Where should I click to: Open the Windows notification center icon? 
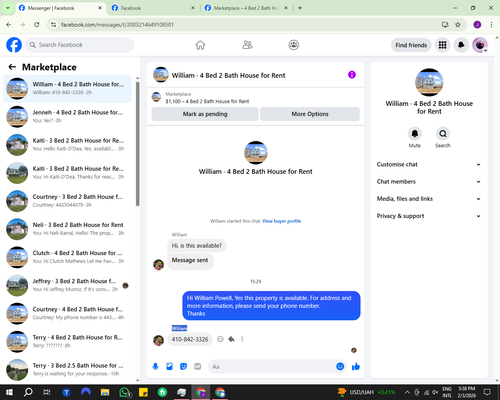pyautogui.click(x=487, y=392)
